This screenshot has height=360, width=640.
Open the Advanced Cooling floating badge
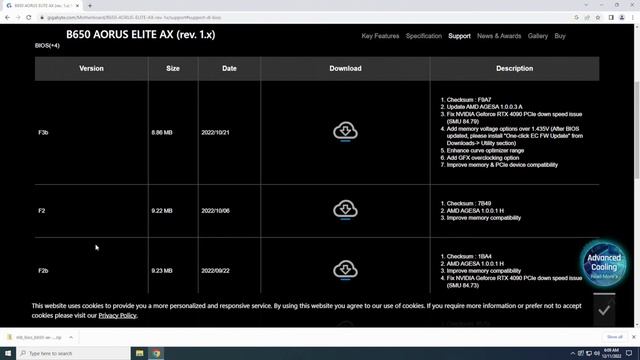(604, 264)
